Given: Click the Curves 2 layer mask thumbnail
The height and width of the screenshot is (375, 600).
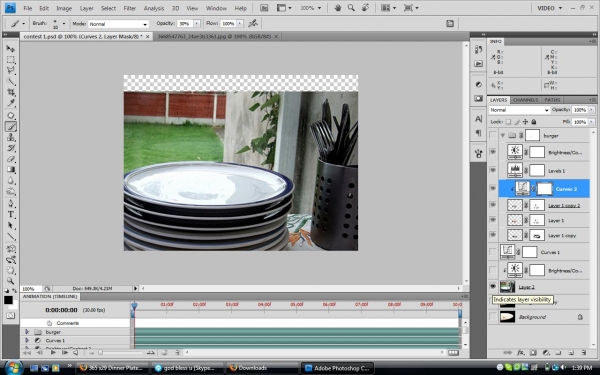Looking at the screenshot, I should pyautogui.click(x=545, y=189).
